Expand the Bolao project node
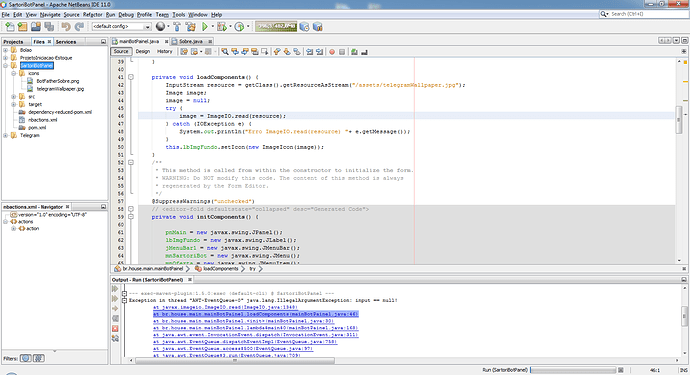Viewport: 690px width, 375px height. 6,50
